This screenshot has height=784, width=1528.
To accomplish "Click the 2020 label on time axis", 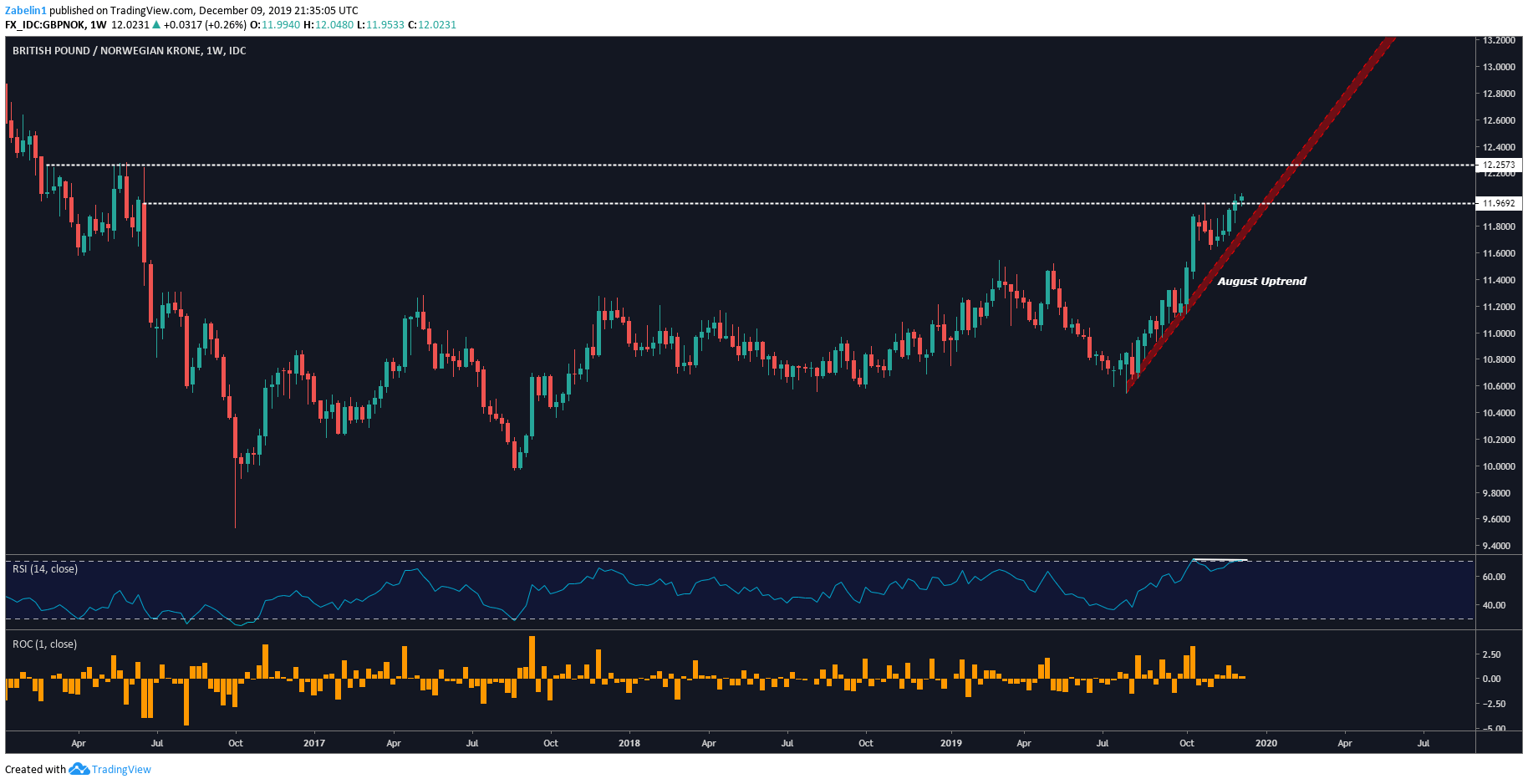I will pos(1266,743).
